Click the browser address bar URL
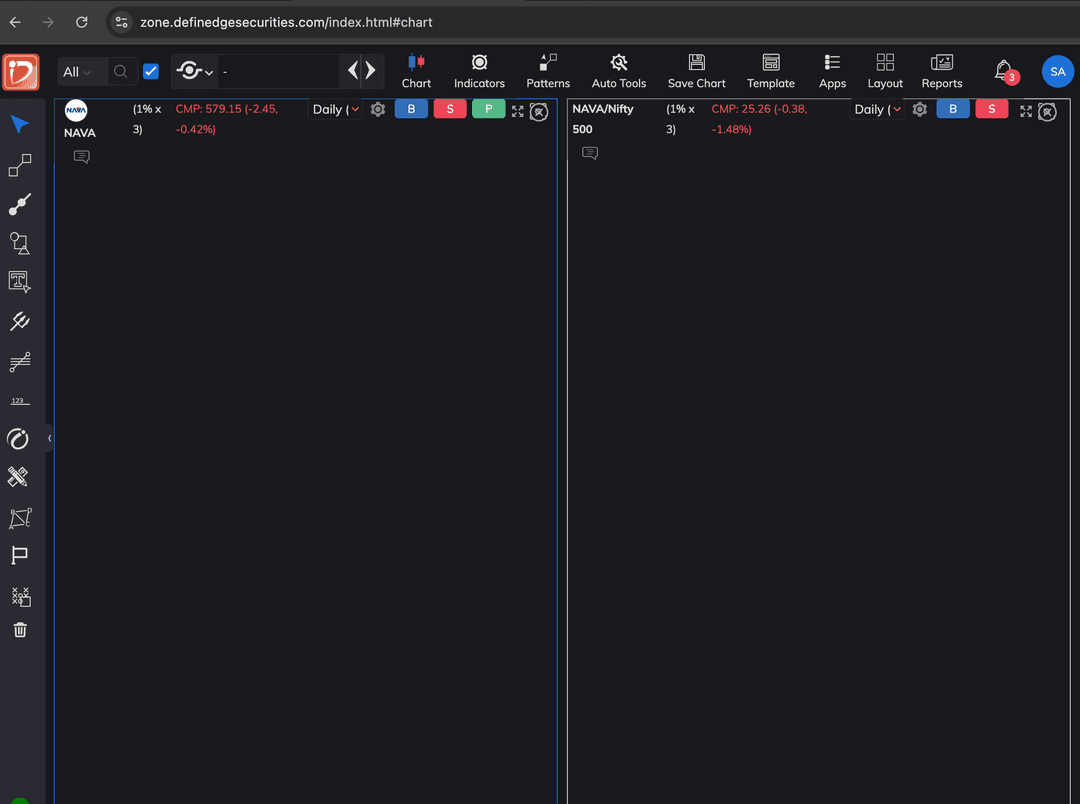Viewport: 1080px width, 804px height. (x=286, y=22)
